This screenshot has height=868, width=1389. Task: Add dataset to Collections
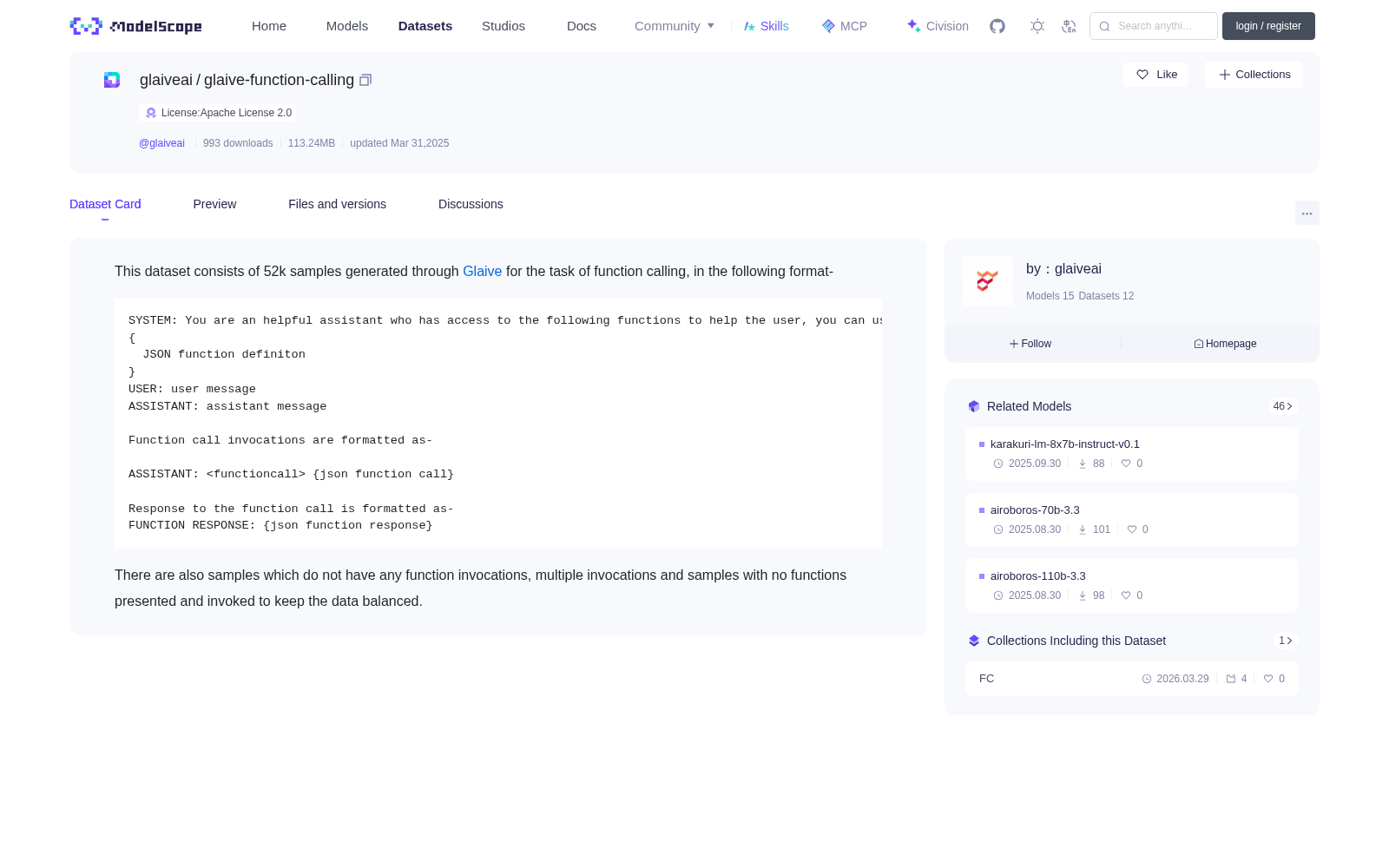(1254, 75)
